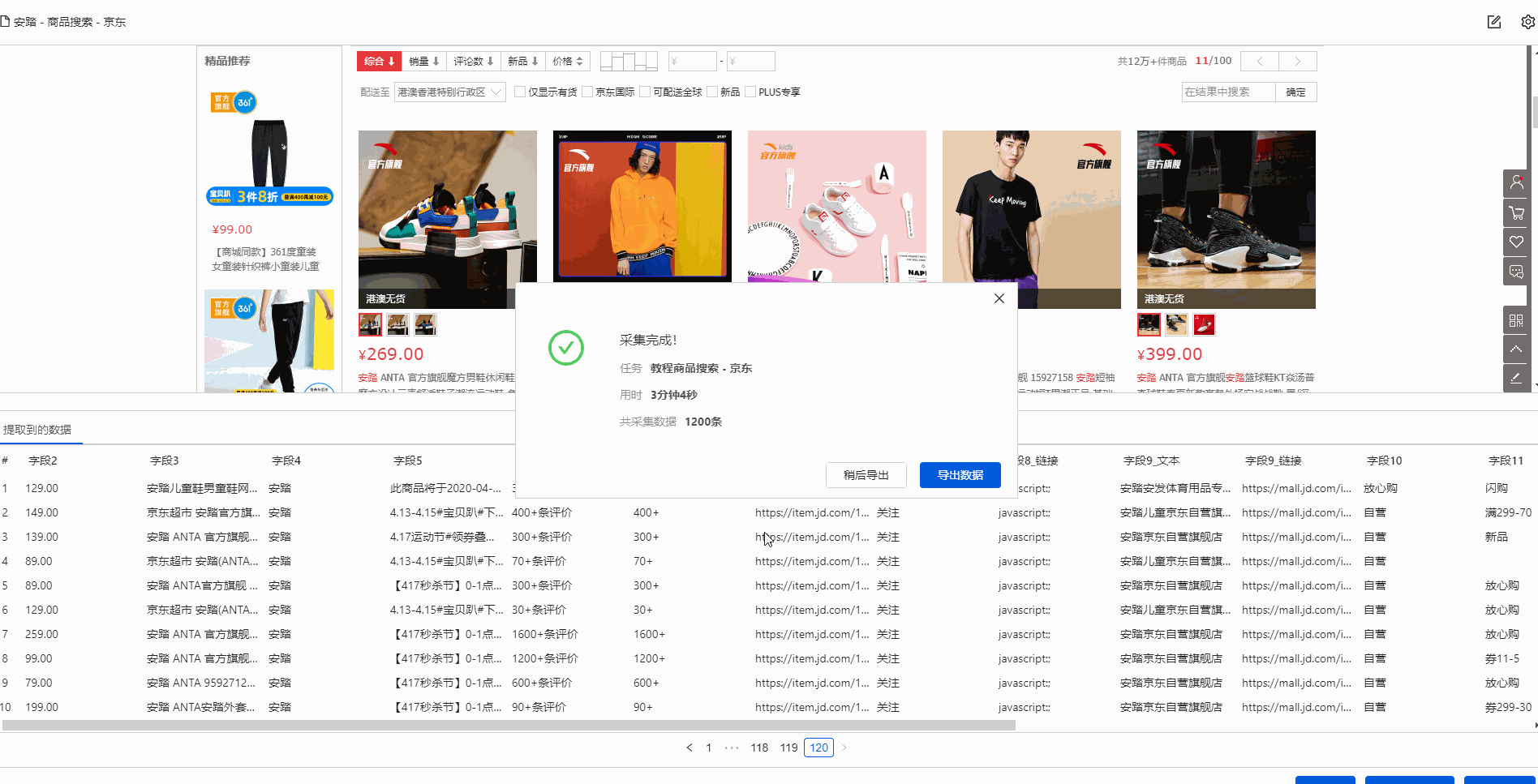1538x784 pixels.
Task: Click 满299-70 cell in row 2
Action: pyautogui.click(x=1508, y=512)
